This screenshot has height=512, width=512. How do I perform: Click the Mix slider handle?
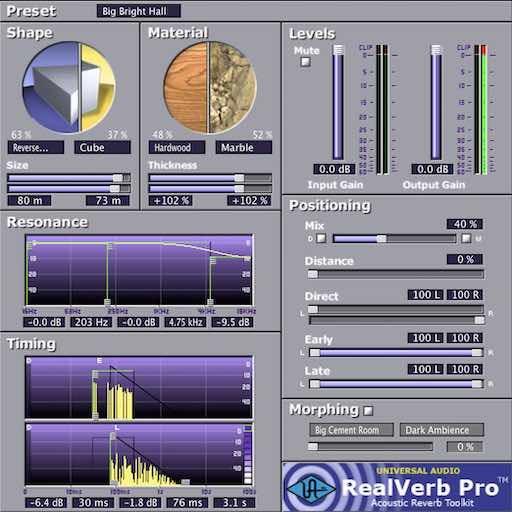(382, 239)
